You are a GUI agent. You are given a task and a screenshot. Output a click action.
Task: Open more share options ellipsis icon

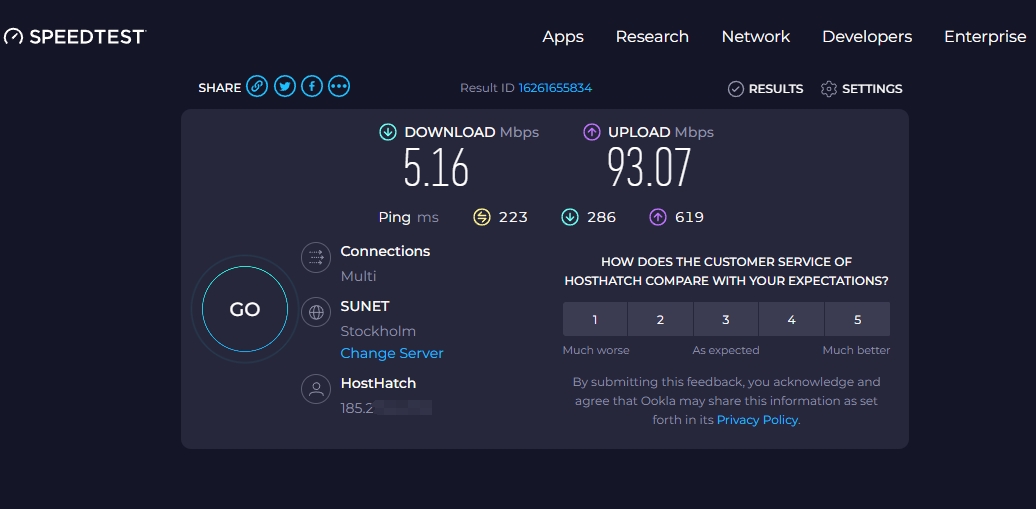[339, 87]
